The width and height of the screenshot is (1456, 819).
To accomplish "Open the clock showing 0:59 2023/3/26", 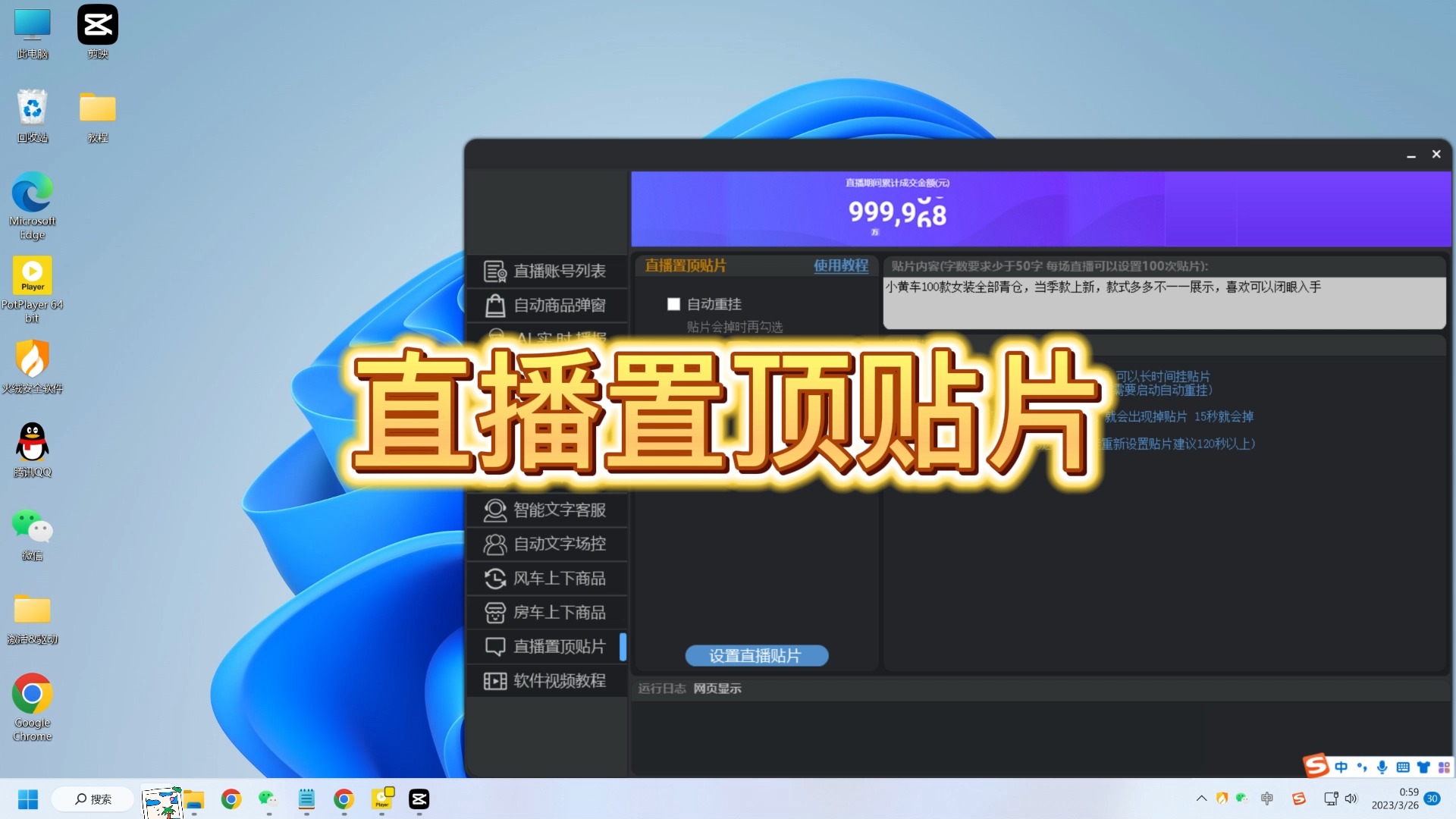I will coord(1395,799).
